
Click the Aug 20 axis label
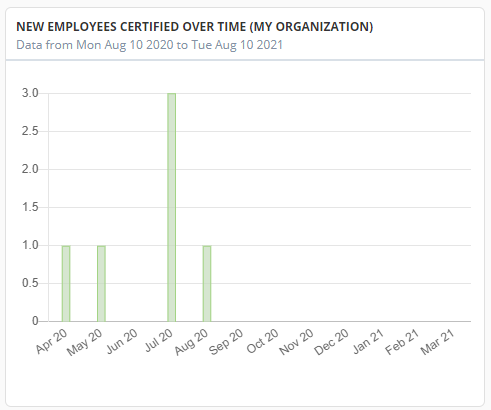pos(191,342)
